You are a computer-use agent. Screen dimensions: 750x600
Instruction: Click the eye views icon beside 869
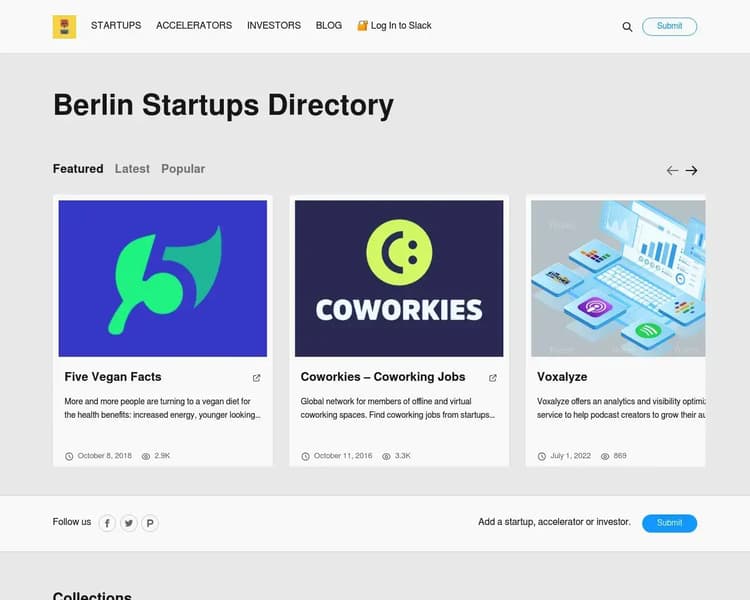(x=605, y=456)
